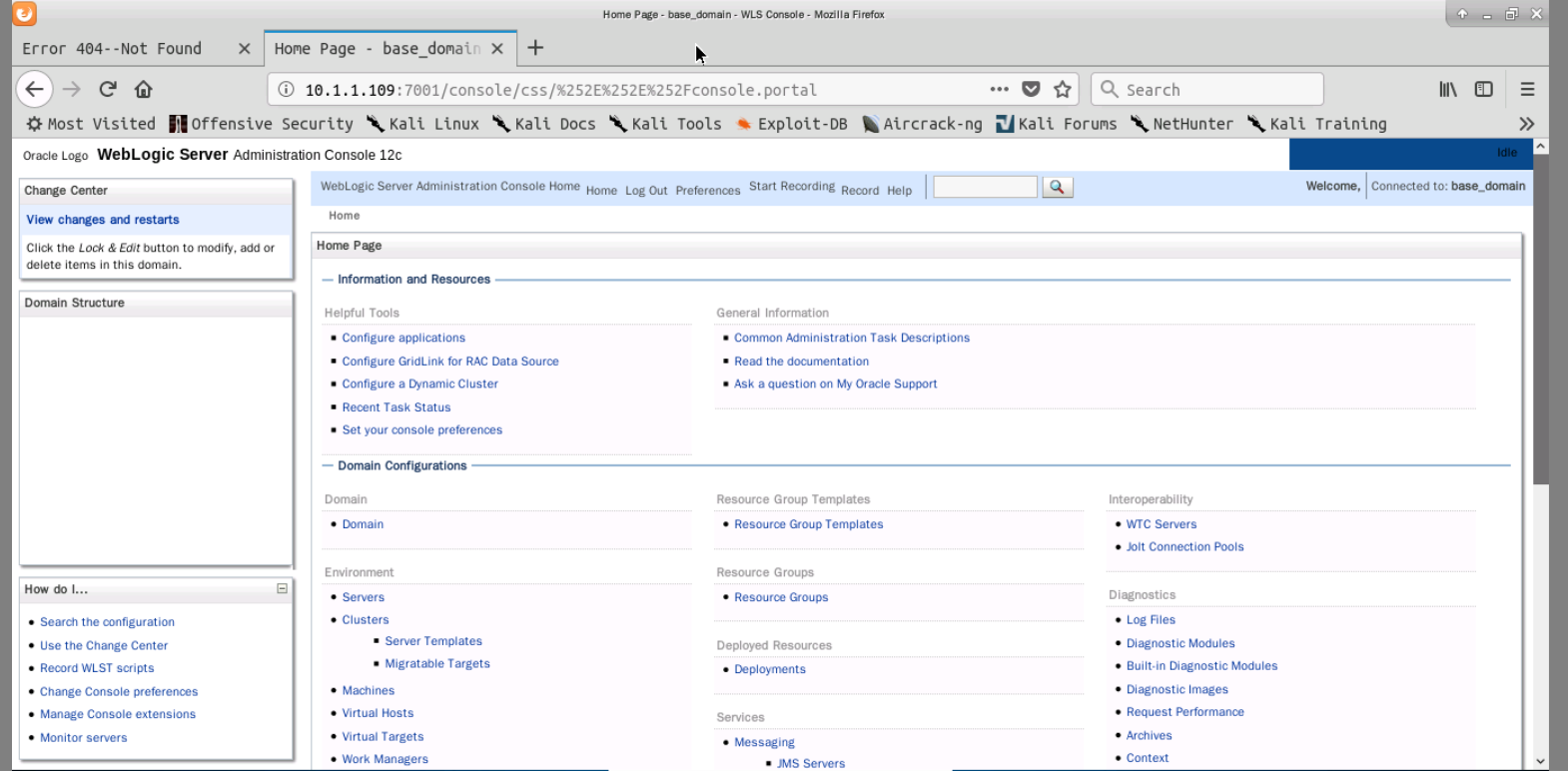Screen dimensions: 1568x771
Task: Open Help in the console toolbar
Action: tap(899, 191)
